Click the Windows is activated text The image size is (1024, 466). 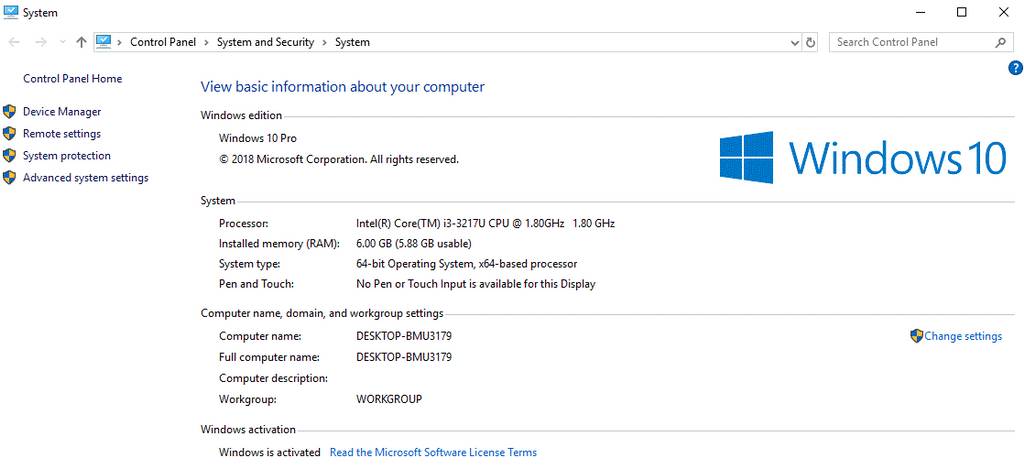270,452
